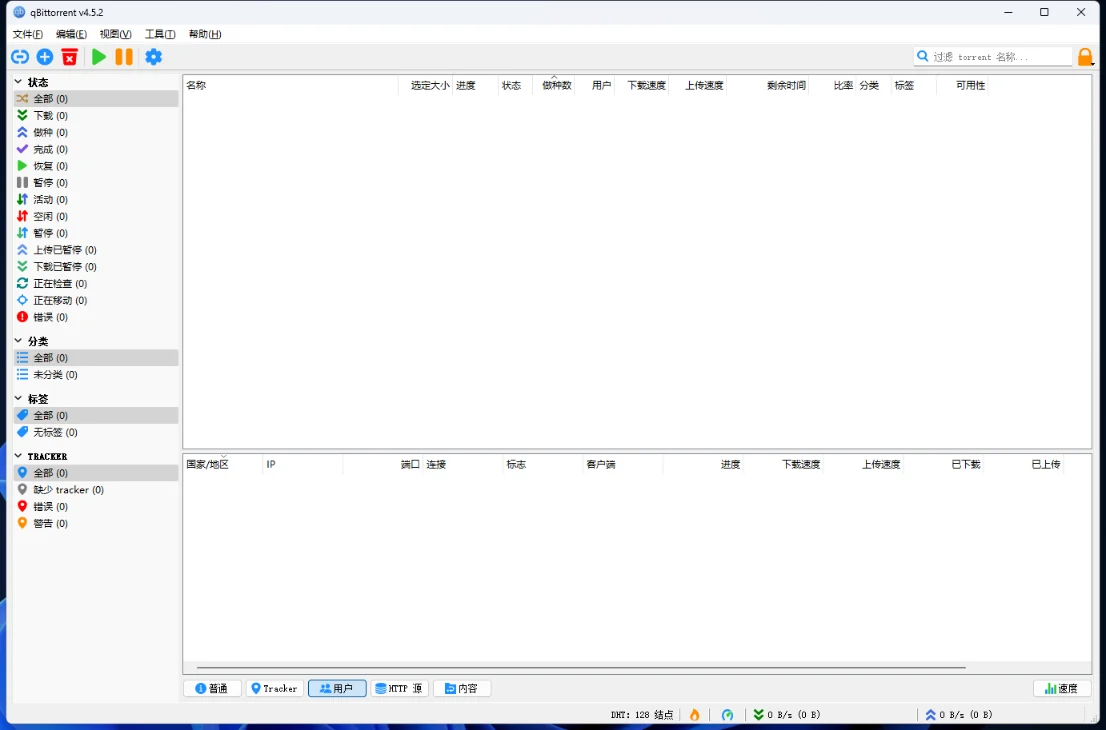1106x730 pixels.
Task: Click the upload speed 0 B/s status indicator
Action: [959, 714]
